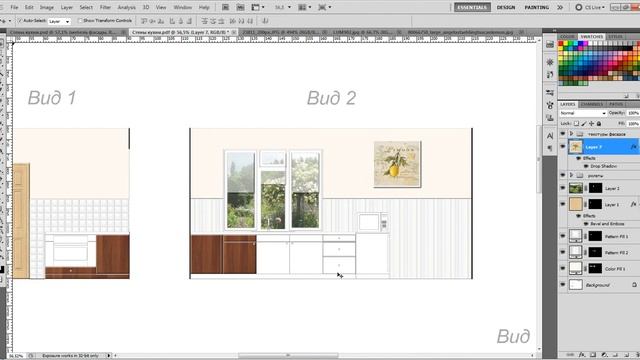This screenshot has height=360, width=640.
Task: Toggle Bevel and Emboss effect visibility
Action: pos(587,224)
